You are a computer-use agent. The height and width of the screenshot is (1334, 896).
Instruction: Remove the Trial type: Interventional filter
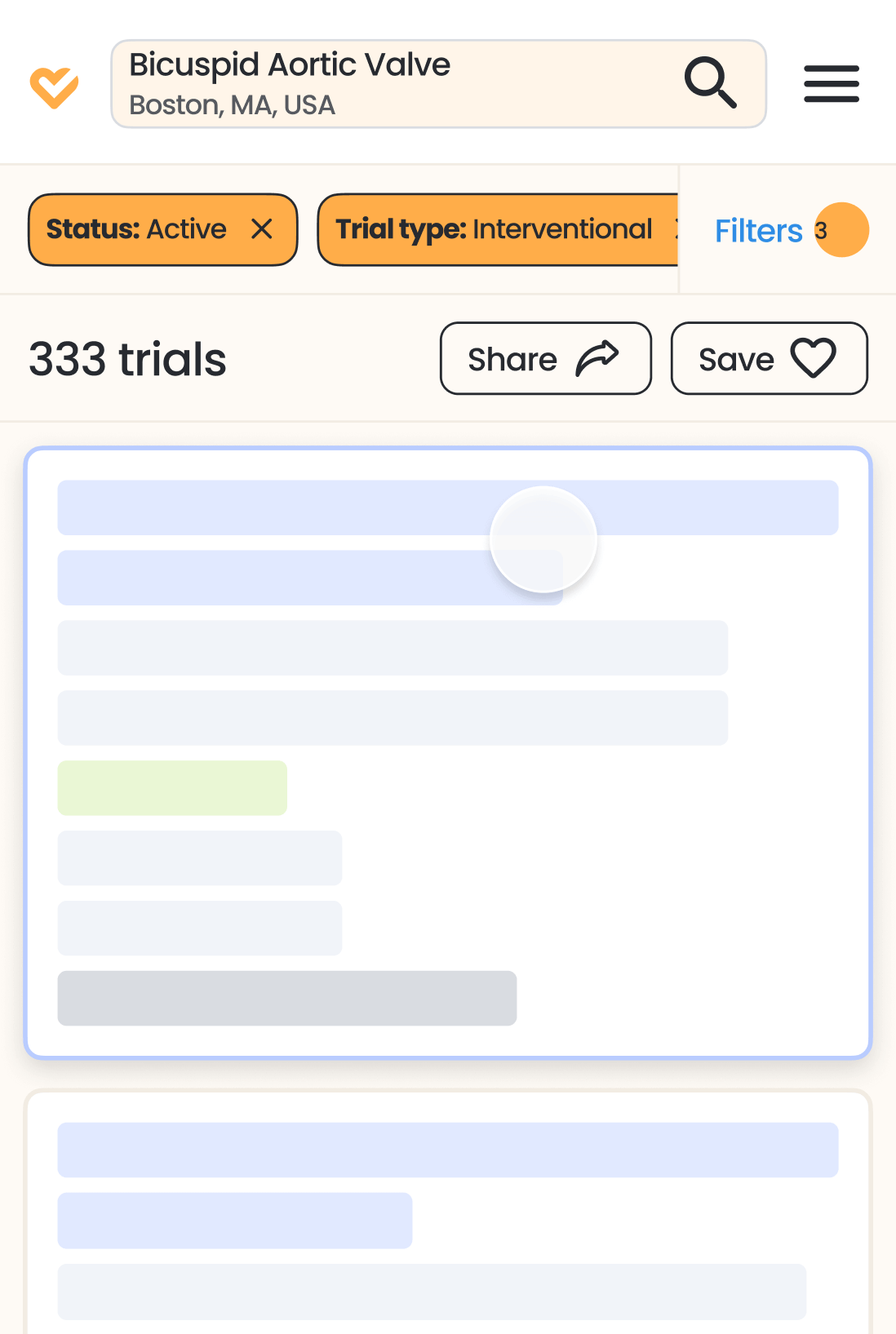[674, 229]
